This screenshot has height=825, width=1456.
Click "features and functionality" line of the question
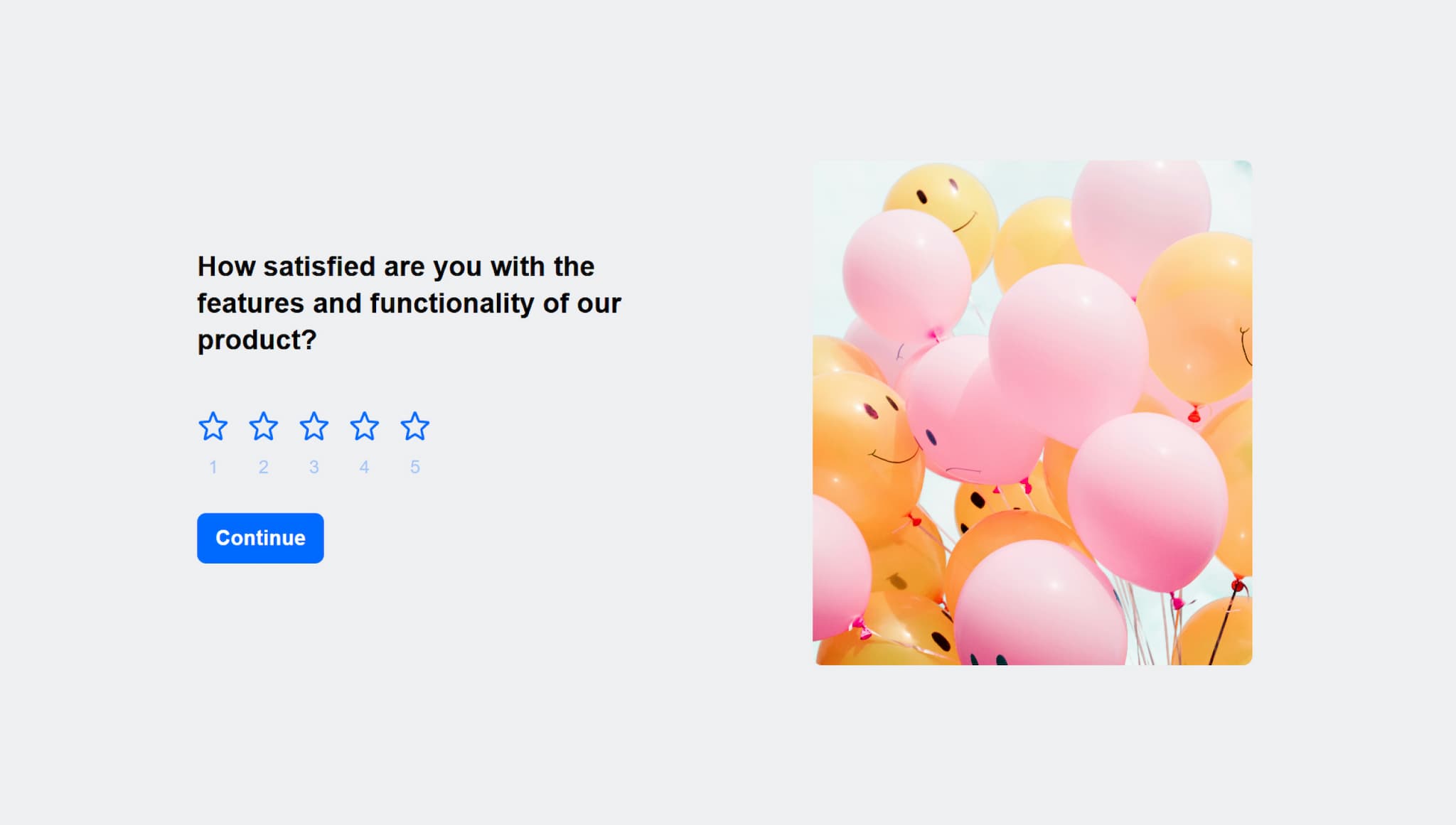pos(365,303)
